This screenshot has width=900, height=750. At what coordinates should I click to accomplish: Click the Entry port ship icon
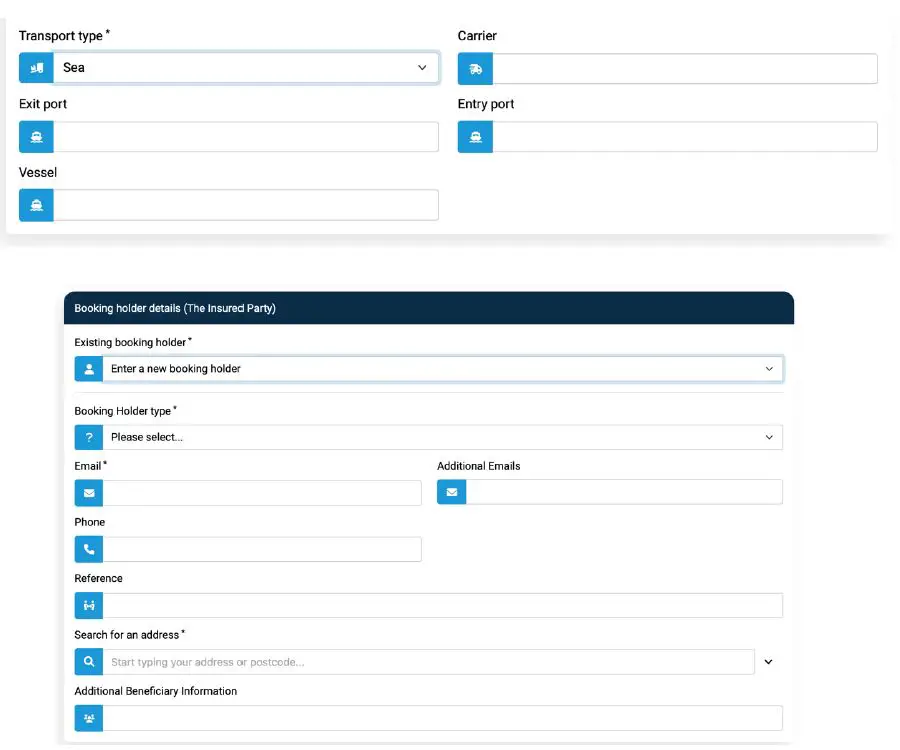click(475, 136)
